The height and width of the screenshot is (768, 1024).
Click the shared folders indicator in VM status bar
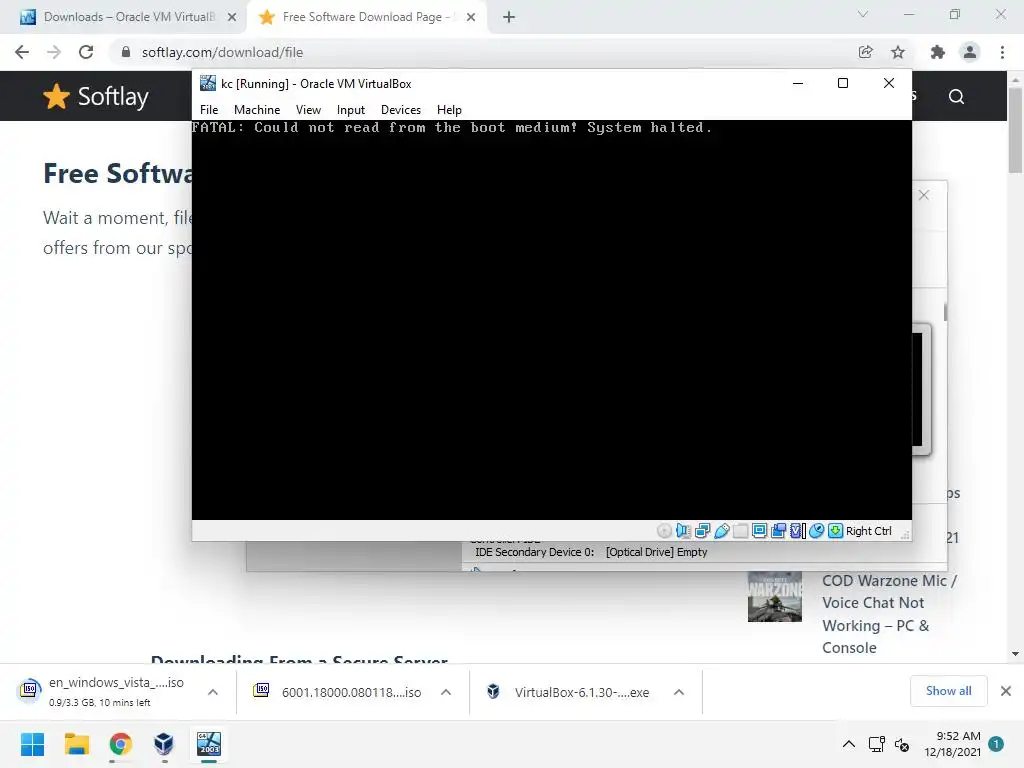(x=741, y=531)
